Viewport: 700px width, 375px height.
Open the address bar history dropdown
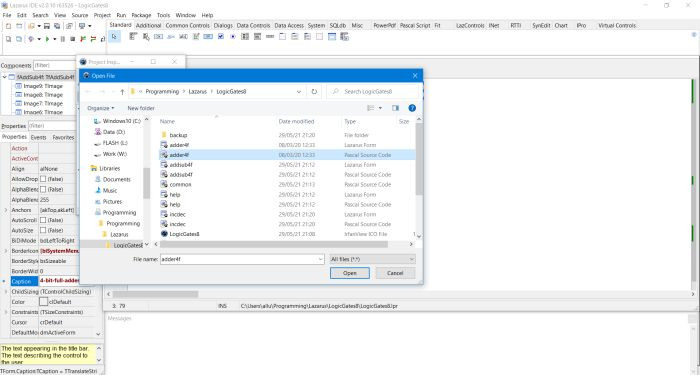(x=299, y=92)
